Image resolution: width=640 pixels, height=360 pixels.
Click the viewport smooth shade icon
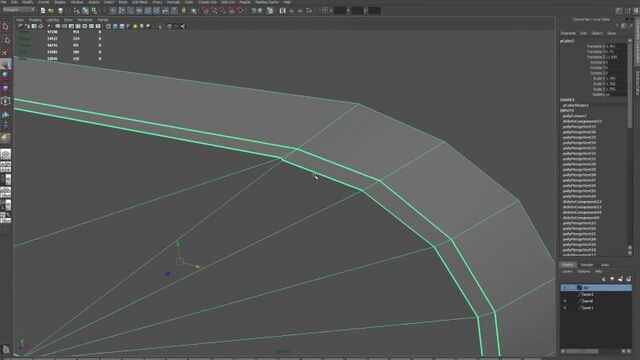pos(115,26)
